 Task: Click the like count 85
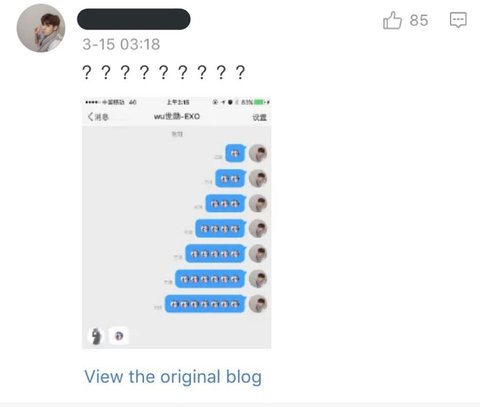pos(419,21)
